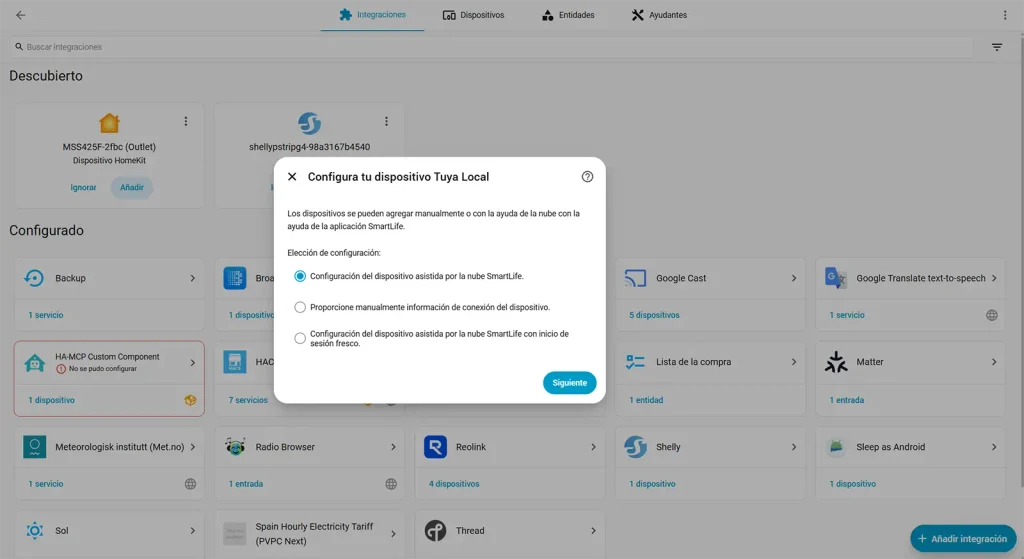Expand the Sleep as Android chevron
Screen dimensions: 1024x559
point(994,447)
